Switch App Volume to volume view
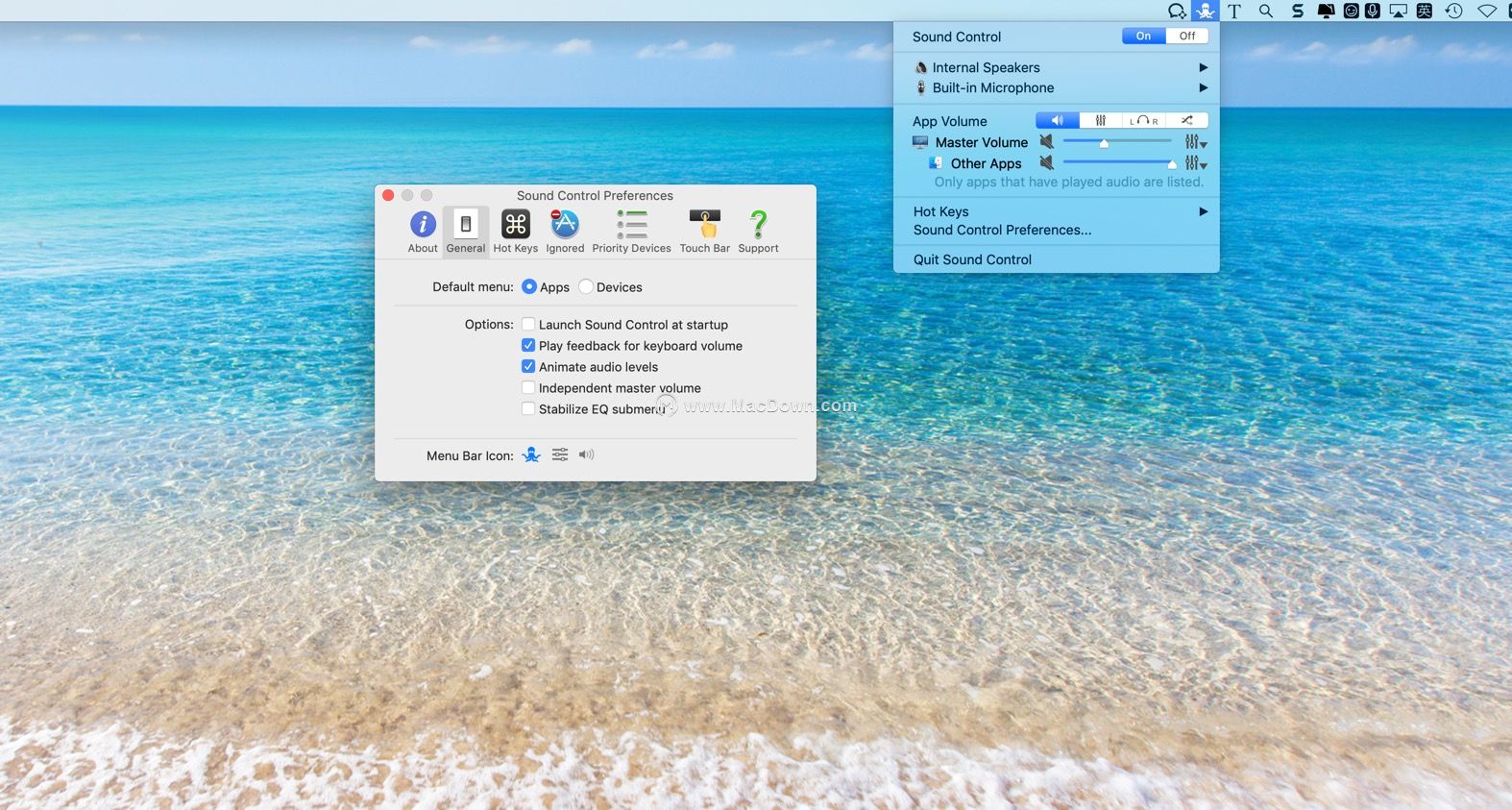1512x810 pixels. [x=1057, y=120]
